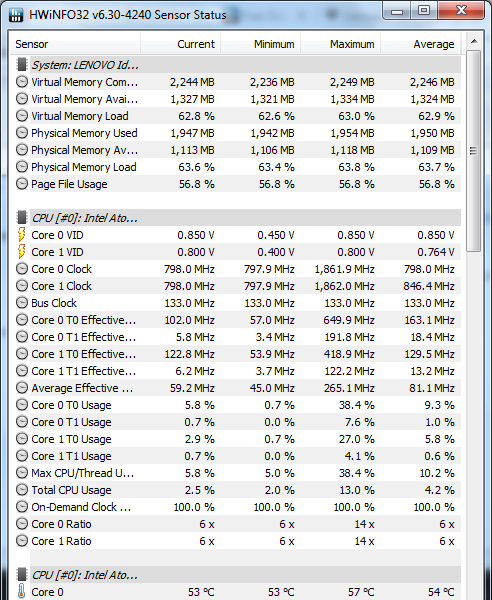Screen dimensions: 492x600
Task: Click the lightning bolt icon beside Core 0 VID
Action: tap(22, 235)
